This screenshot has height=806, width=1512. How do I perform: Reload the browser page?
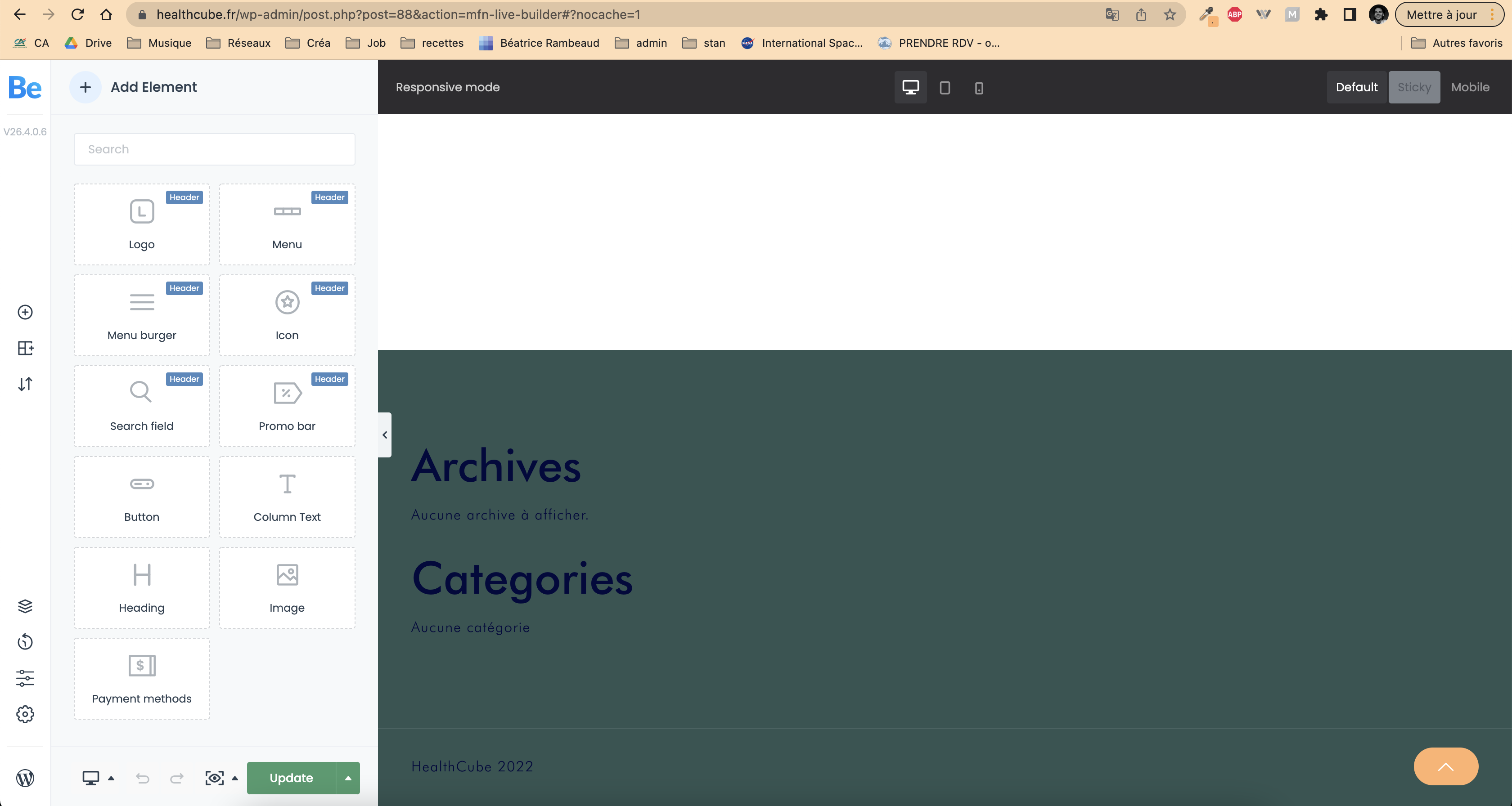77,15
